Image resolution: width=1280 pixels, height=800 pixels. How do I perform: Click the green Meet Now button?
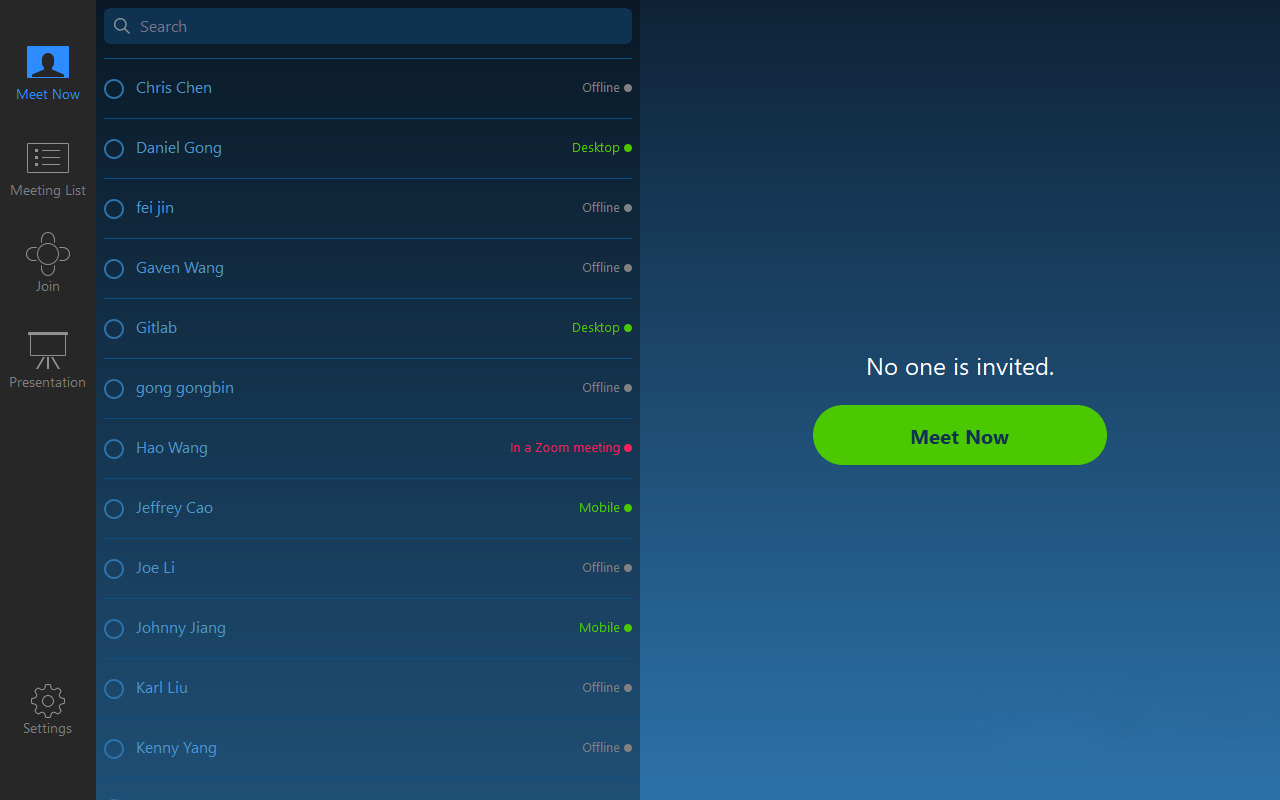960,435
